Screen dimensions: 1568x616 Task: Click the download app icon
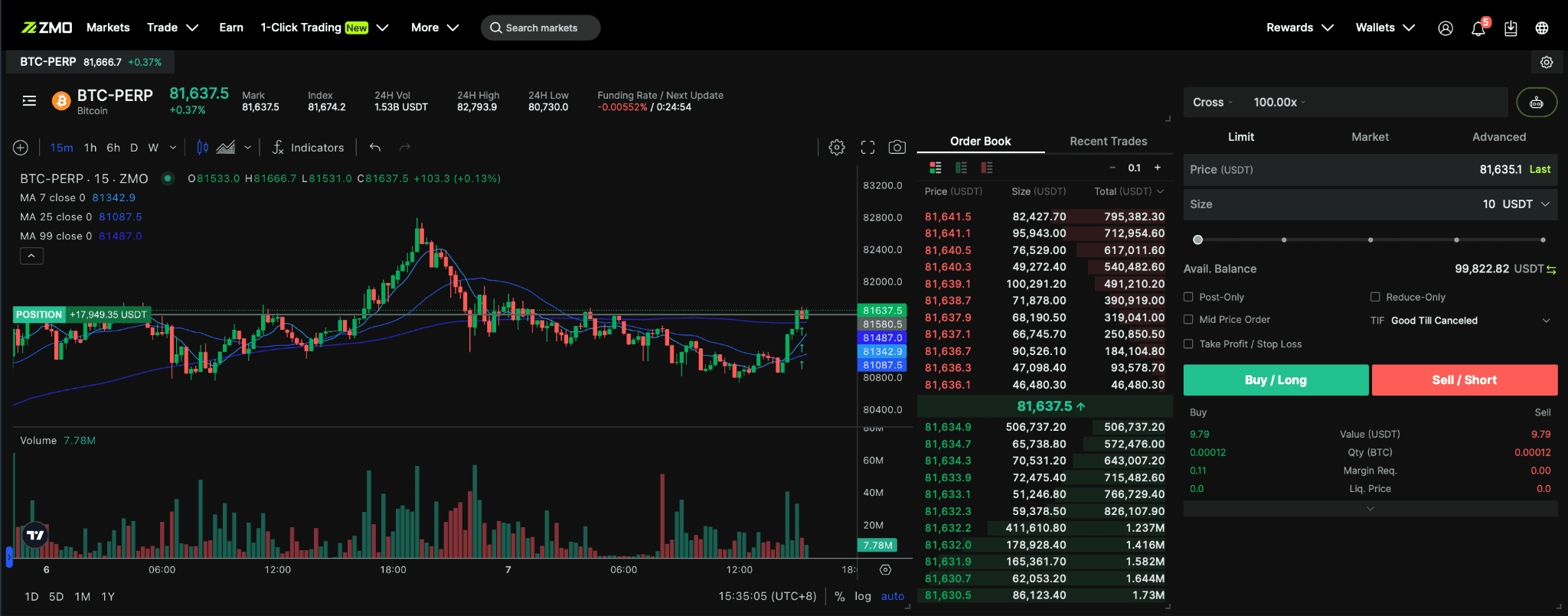click(1511, 28)
